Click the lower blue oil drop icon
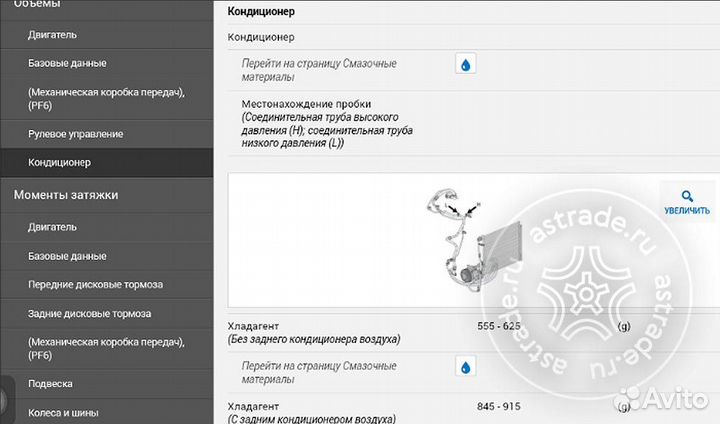The width and height of the screenshot is (720, 424). [466, 367]
